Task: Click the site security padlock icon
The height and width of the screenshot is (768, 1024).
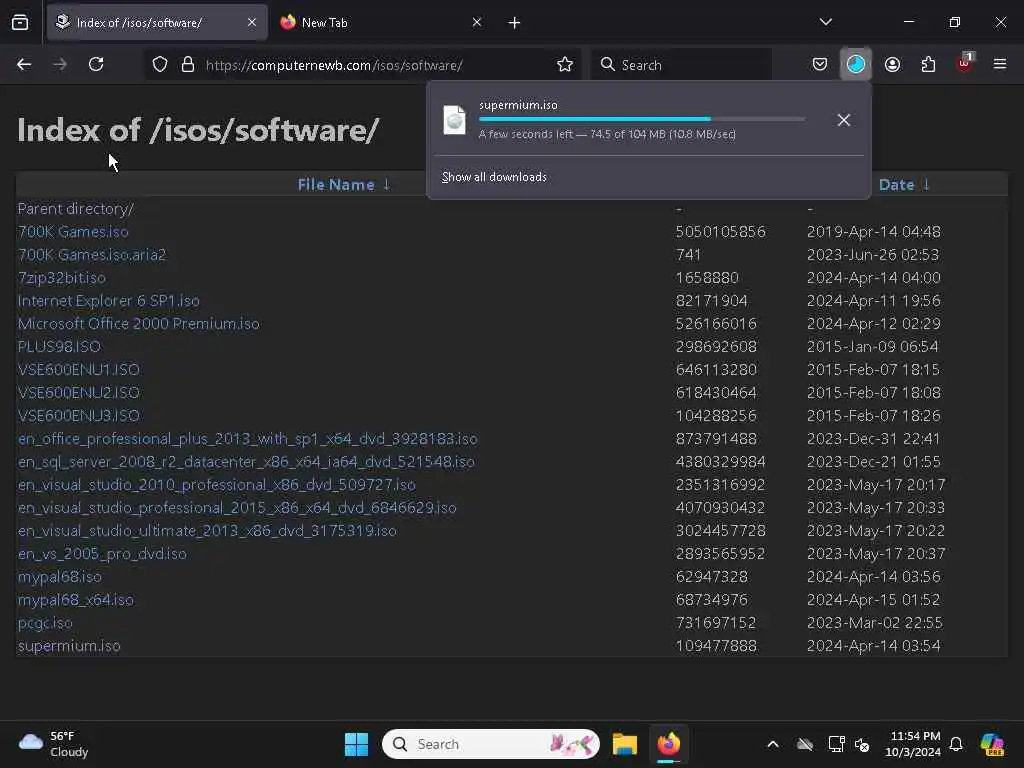Action: point(187,65)
